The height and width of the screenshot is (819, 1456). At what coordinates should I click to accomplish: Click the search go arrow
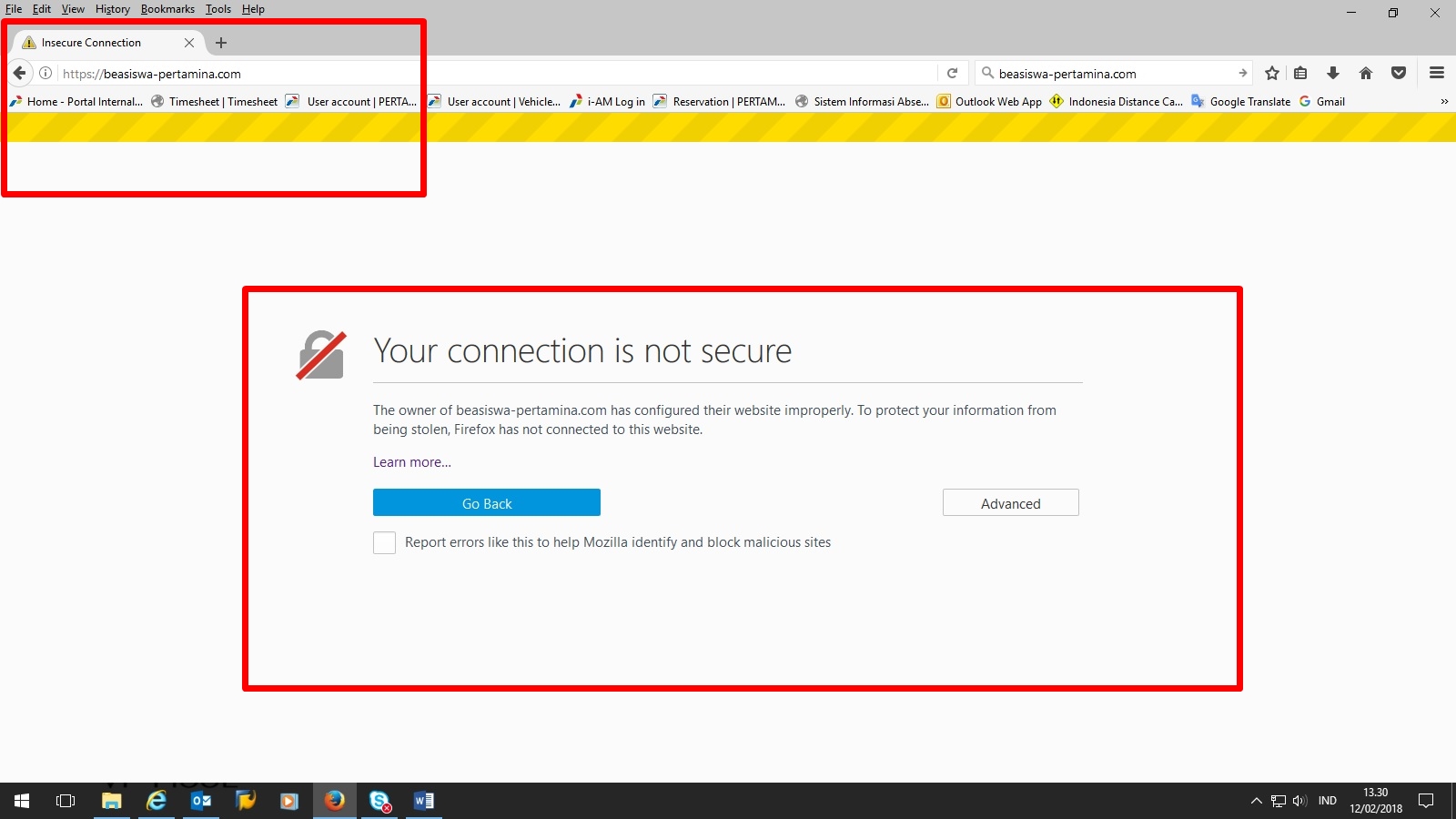1242,74
